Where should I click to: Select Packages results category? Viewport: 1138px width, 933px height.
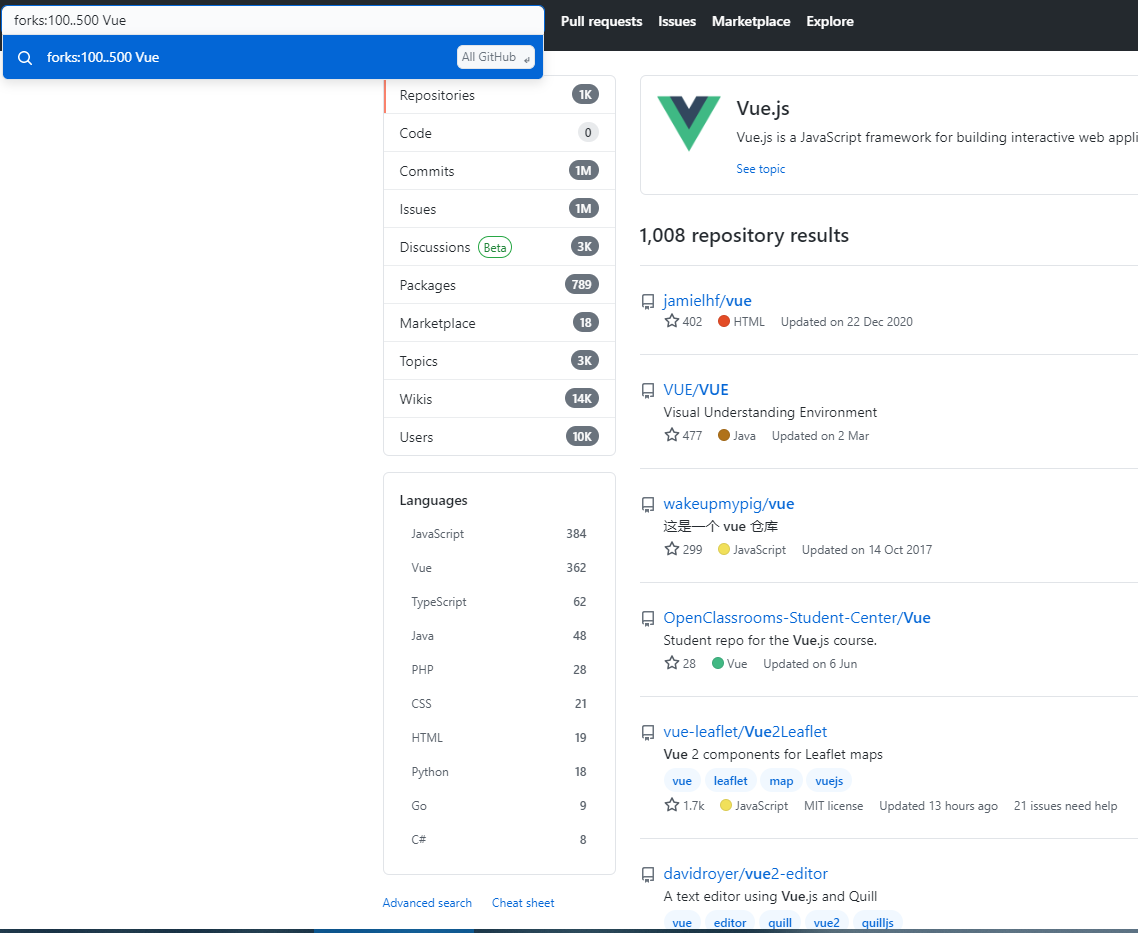pyautogui.click(x=499, y=285)
